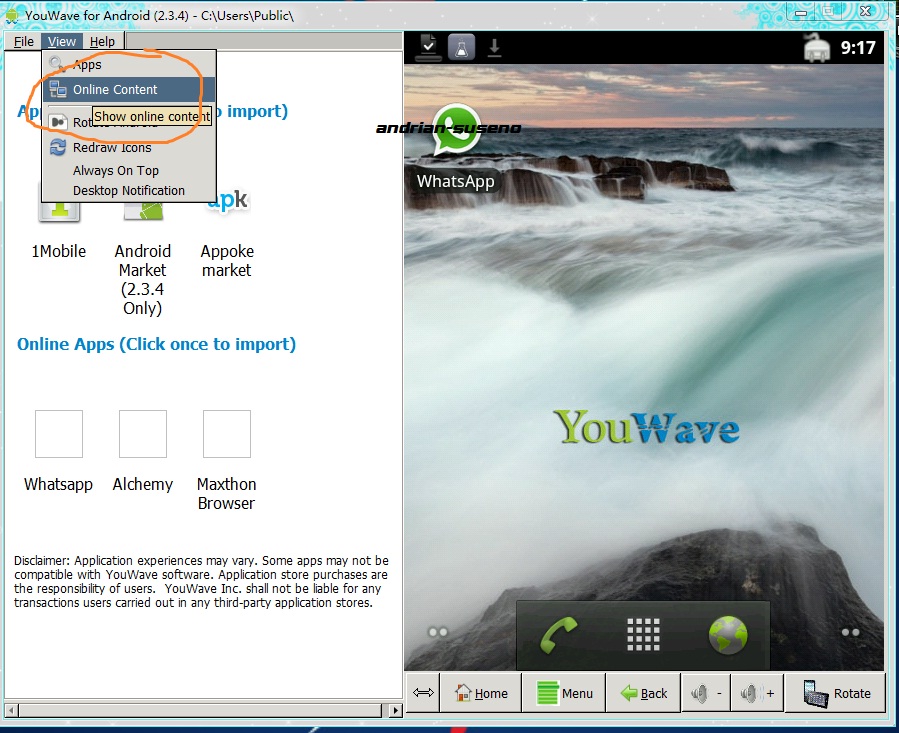Screen dimensions: 899x733
Task: Click the download notification icon
Action: (494, 48)
